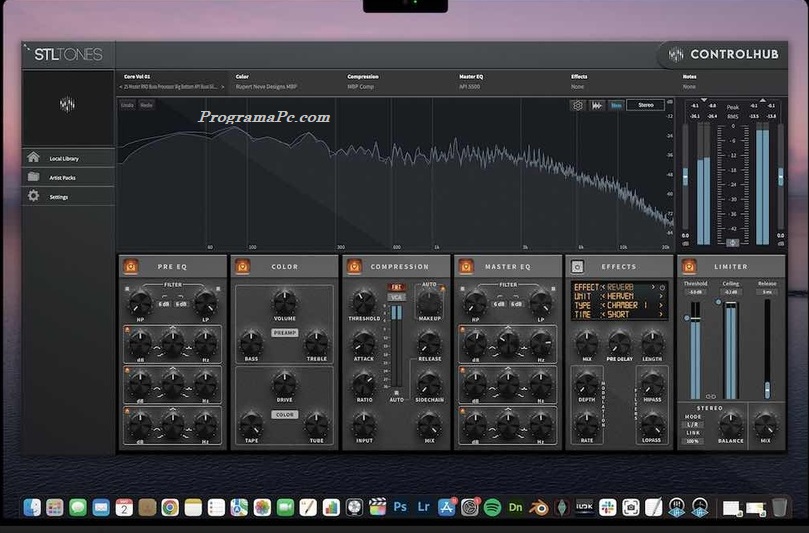Click the Redo button
Screen dimensions: 809x533
coord(147,105)
